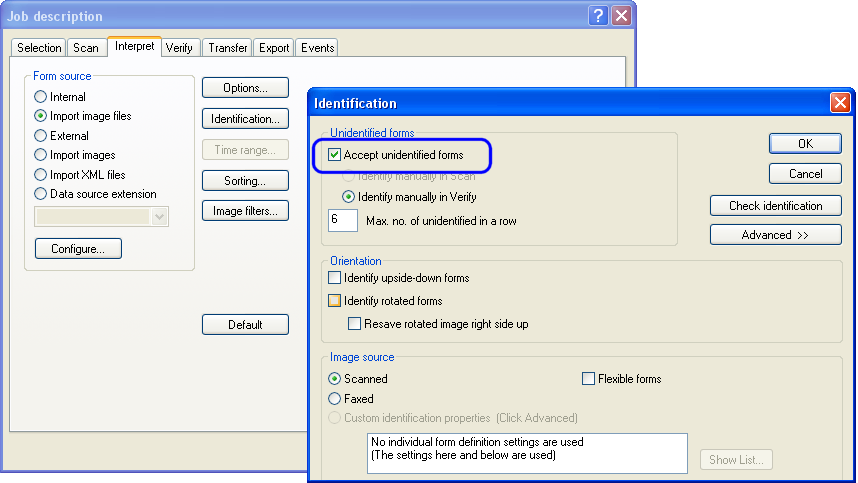Choose Faxed as image source
The width and height of the screenshot is (858, 483).
pyautogui.click(x=335, y=399)
